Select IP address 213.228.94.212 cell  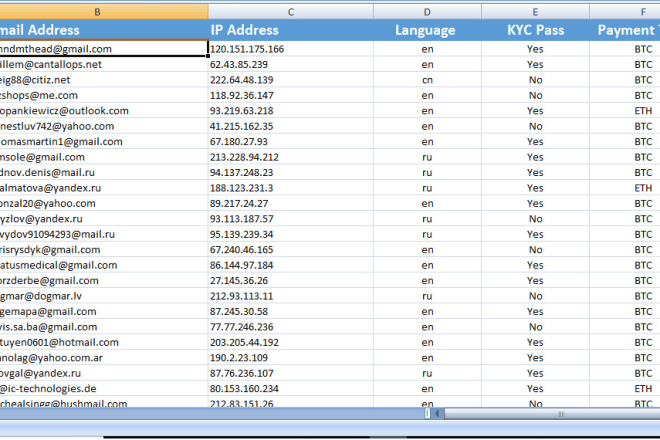291,157
